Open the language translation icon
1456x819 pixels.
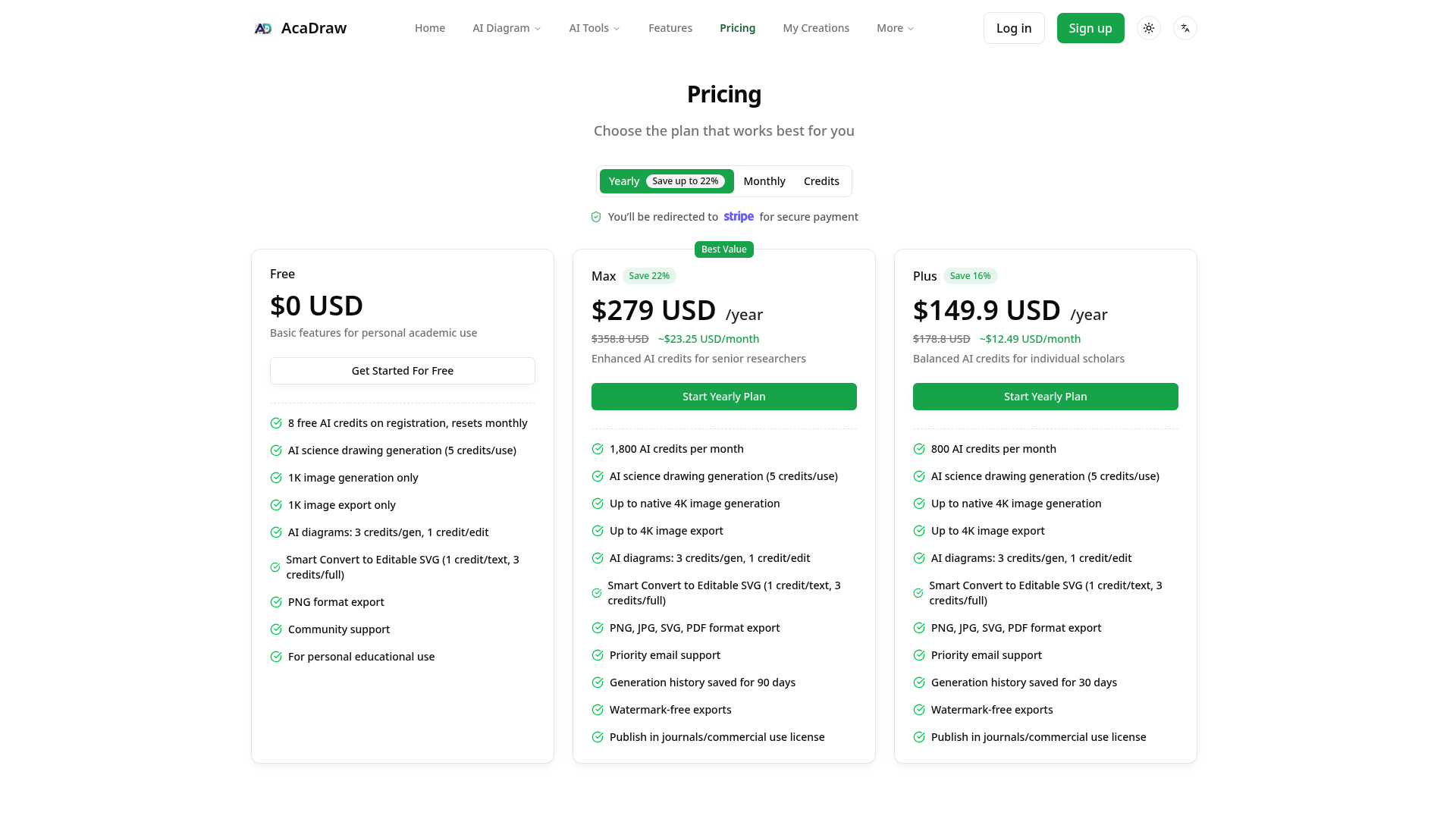(1185, 28)
